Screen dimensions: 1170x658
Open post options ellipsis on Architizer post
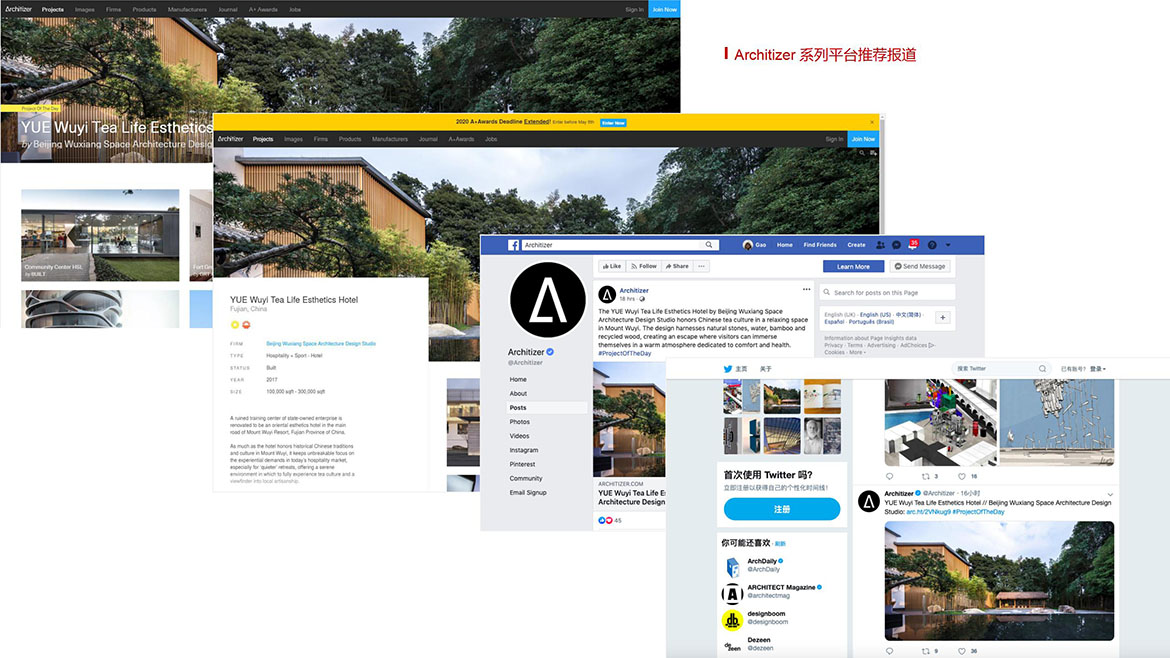807,289
